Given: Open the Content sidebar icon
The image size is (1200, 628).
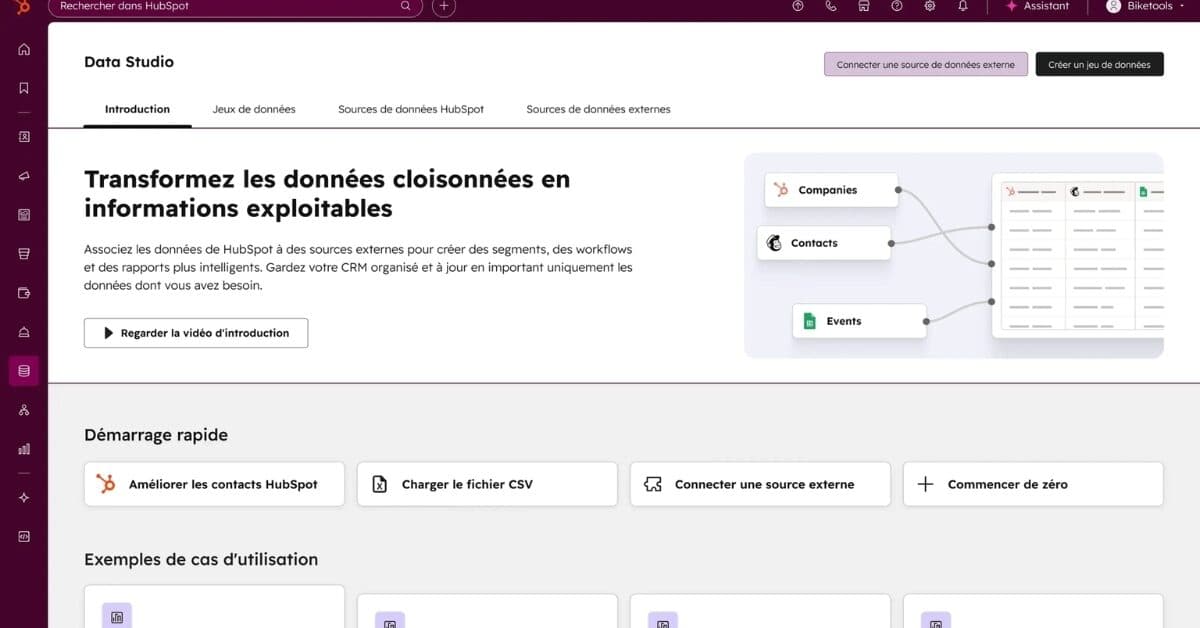Looking at the screenshot, I should point(24,215).
